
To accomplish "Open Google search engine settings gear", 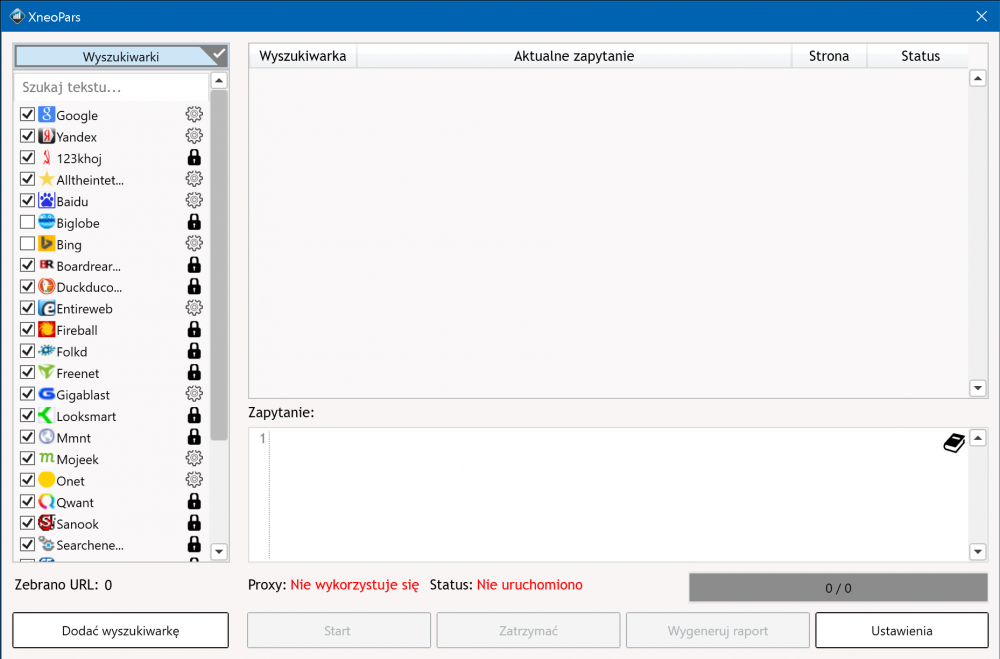I will pyautogui.click(x=194, y=114).
